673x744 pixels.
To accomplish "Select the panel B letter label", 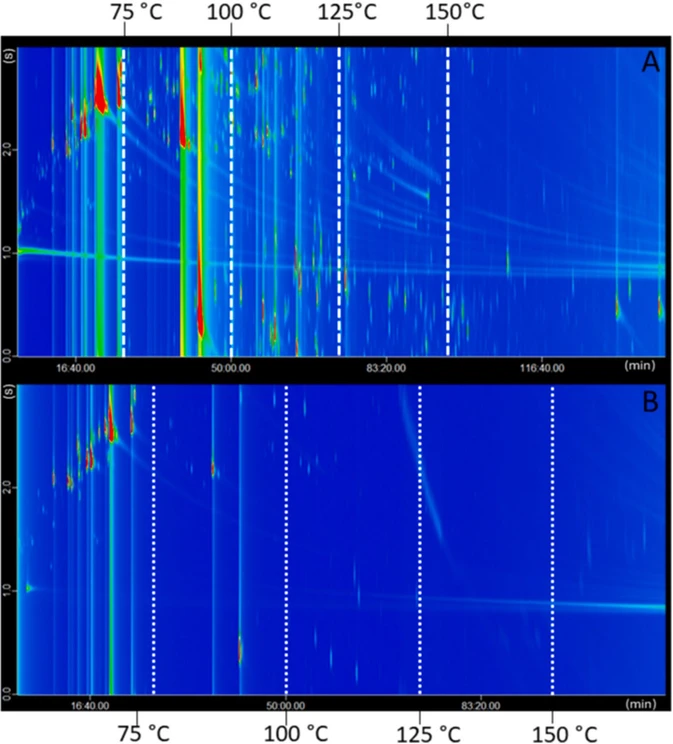I will [x=650, y=402].
